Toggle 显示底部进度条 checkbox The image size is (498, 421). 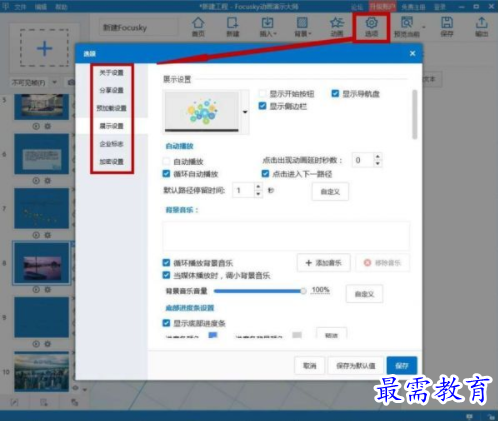(166, 323)
